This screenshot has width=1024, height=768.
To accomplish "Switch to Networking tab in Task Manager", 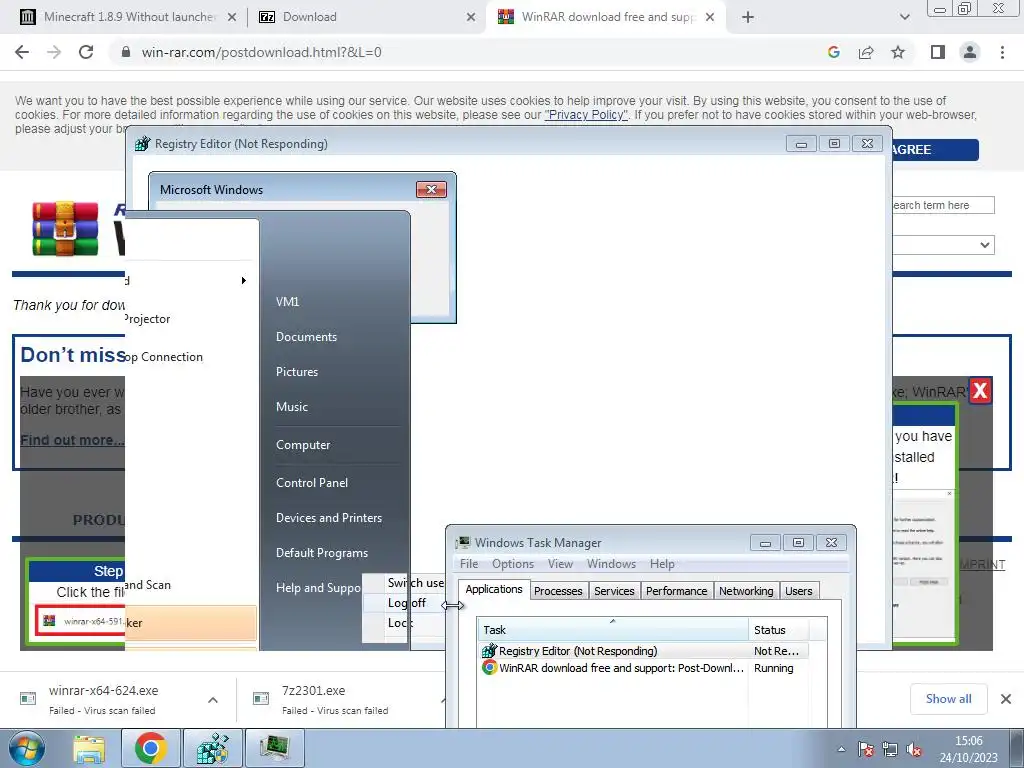I will (x=746, y=591).
